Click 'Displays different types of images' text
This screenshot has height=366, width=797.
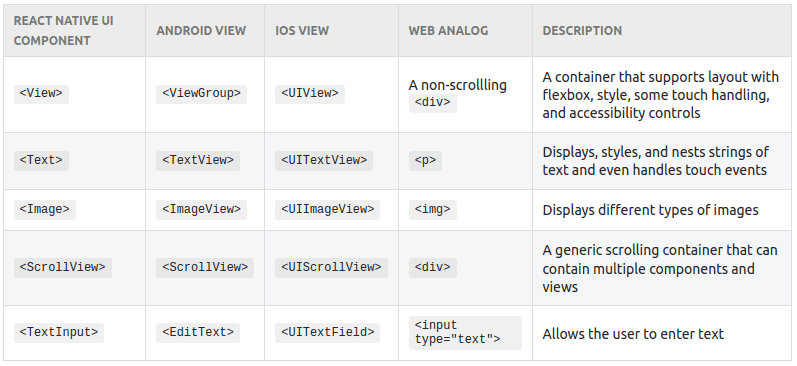(650, 210)
